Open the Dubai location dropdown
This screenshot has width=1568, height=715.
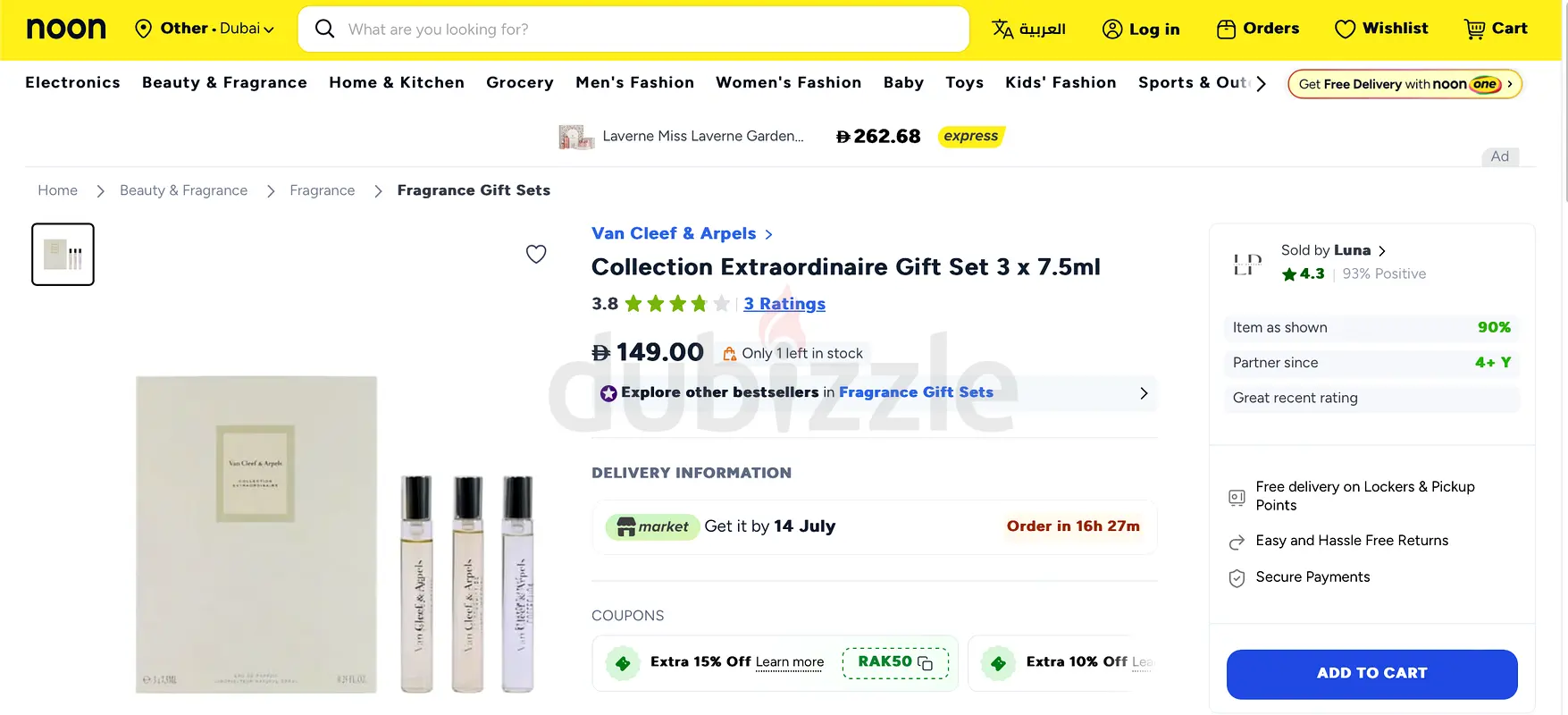pos(205,29)
